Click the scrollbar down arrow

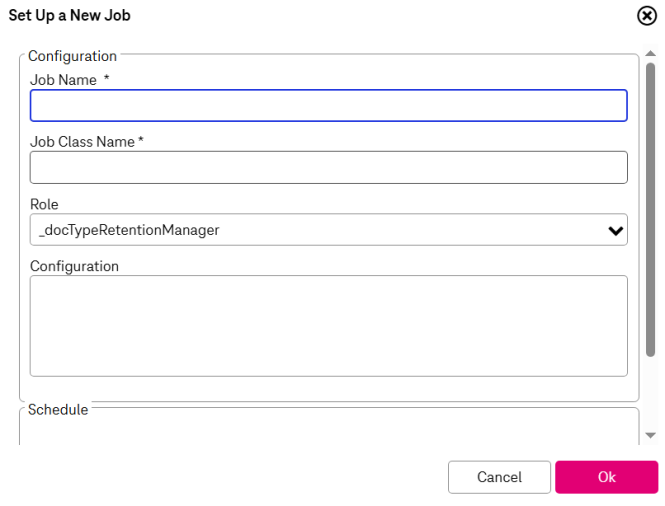[650, 435]
